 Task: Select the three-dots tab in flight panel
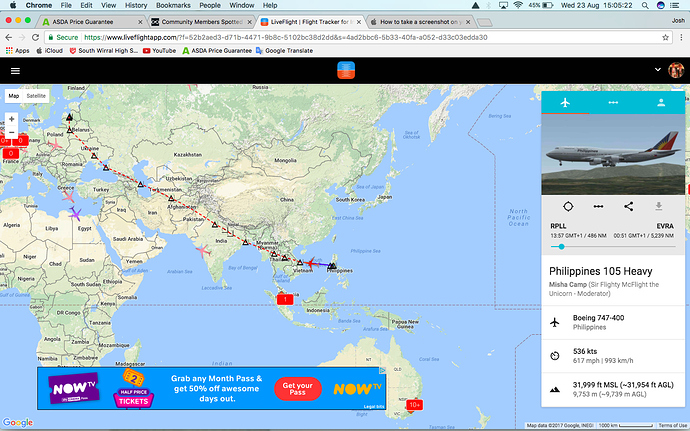pos(613,103)
